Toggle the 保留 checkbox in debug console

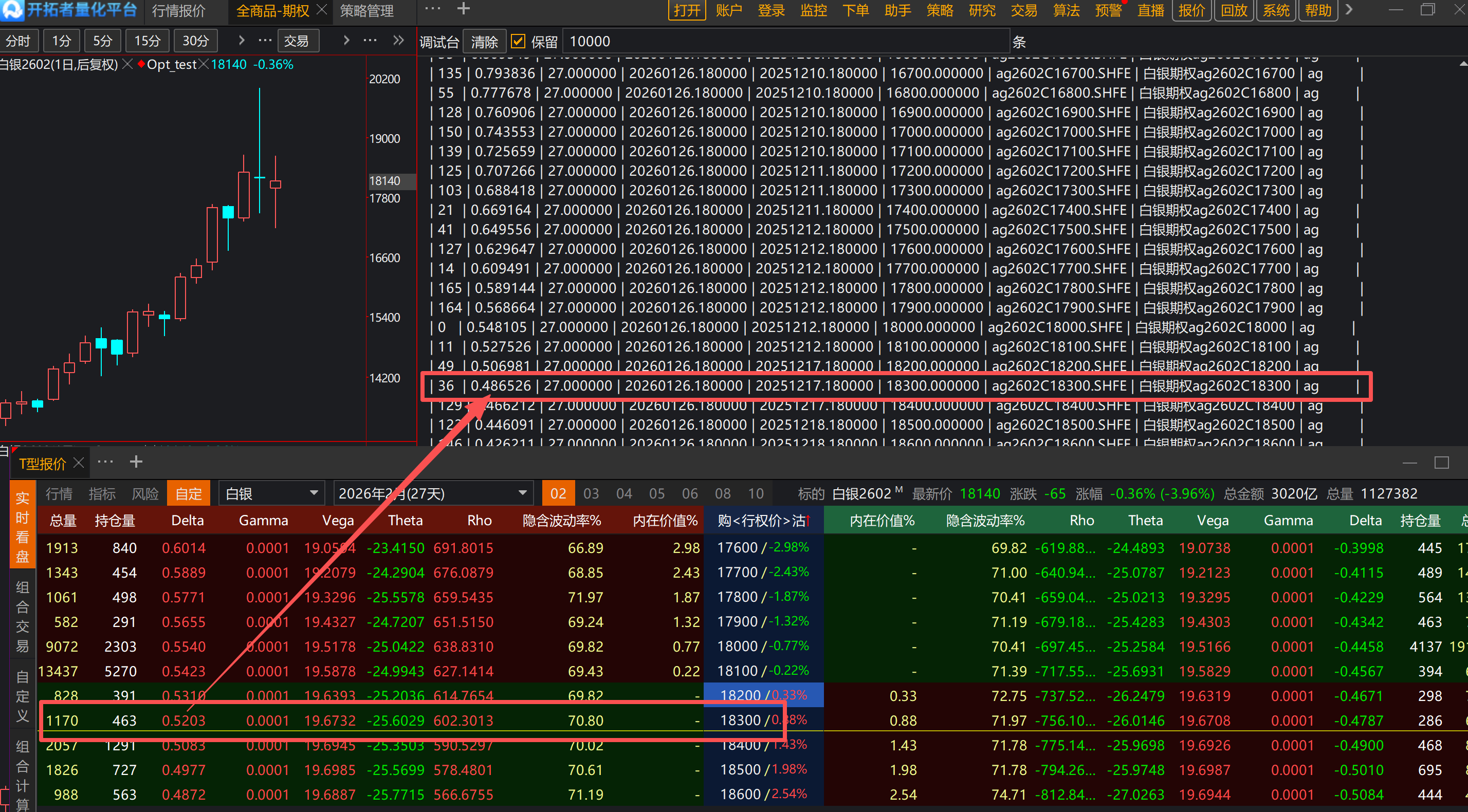(x=518, y=42)
